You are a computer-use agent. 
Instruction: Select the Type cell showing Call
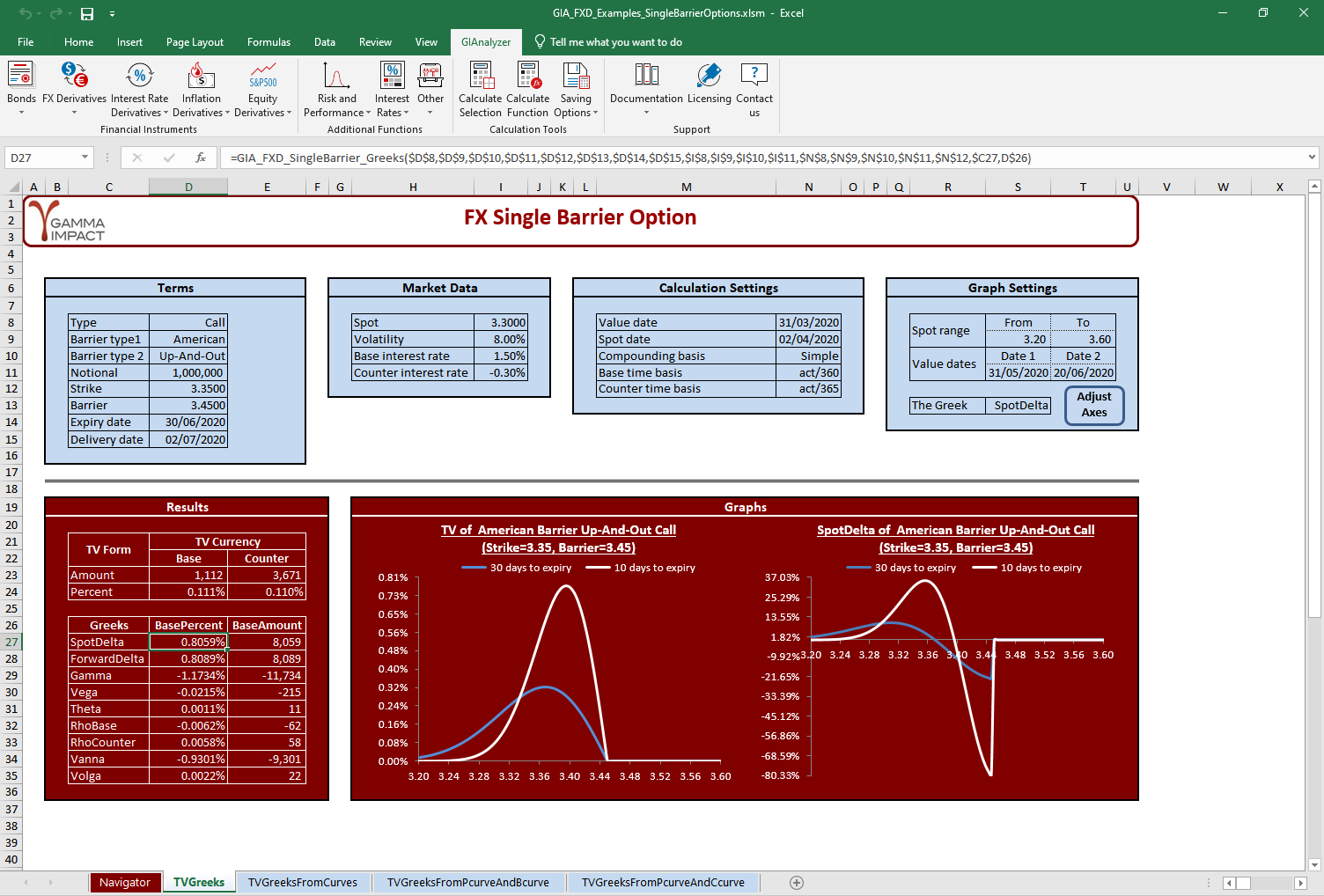point(188,322)
